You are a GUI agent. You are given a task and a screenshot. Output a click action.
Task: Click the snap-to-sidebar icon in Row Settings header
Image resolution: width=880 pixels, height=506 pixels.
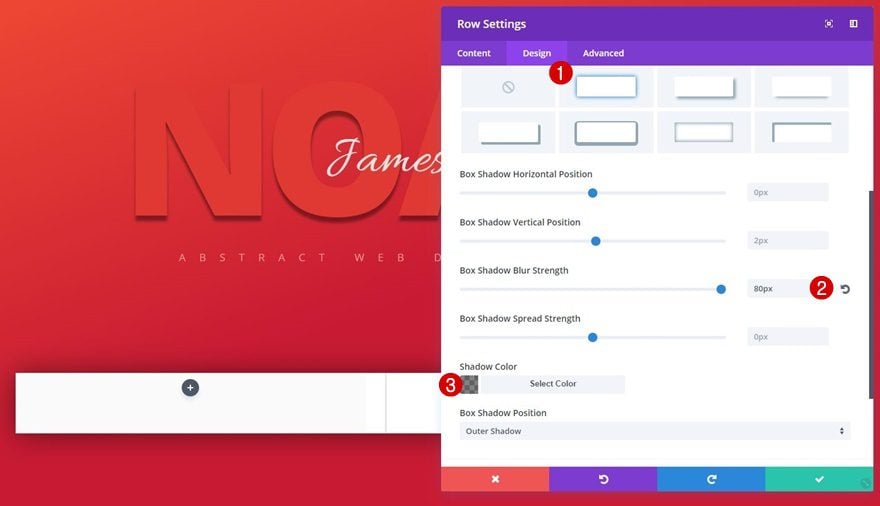[x=853, y=24]
